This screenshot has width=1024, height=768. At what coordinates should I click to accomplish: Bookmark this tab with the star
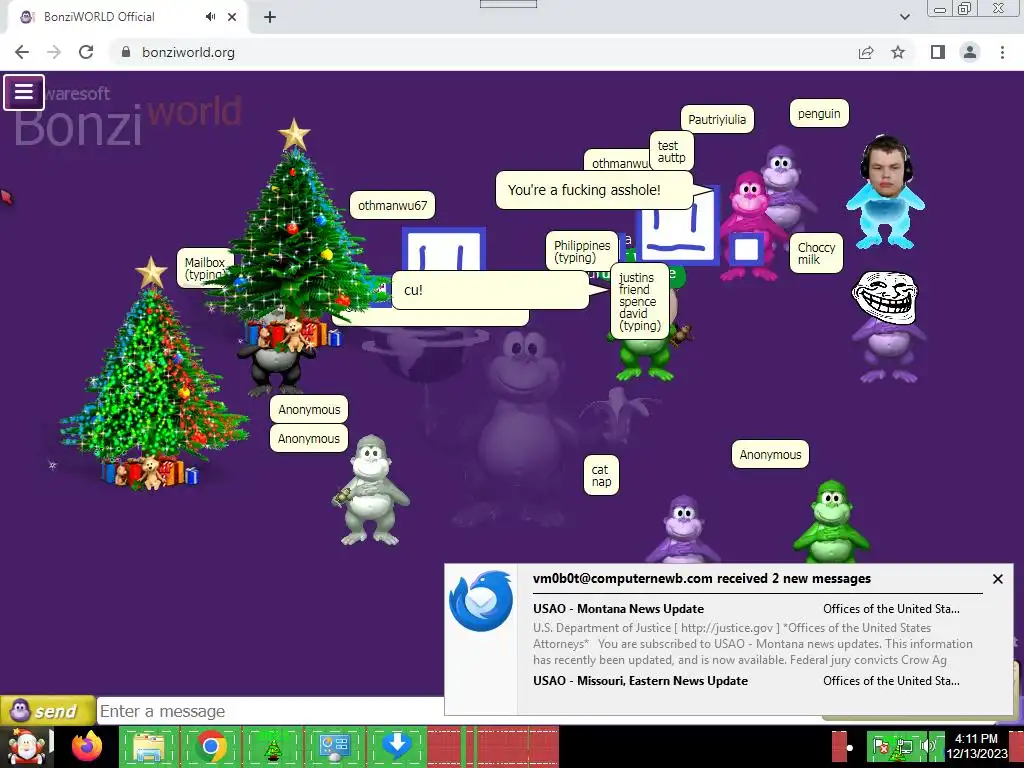point(898,52)
